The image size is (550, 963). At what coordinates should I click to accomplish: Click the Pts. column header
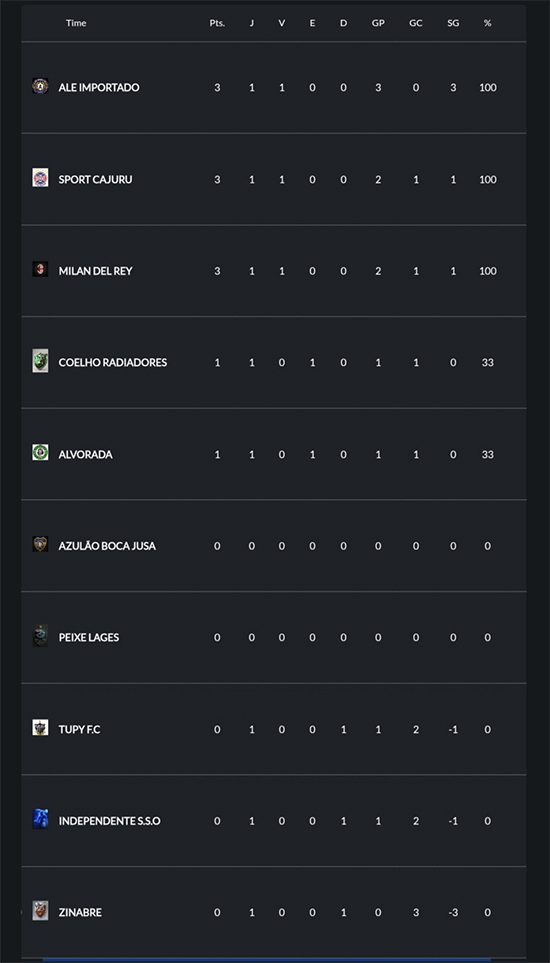coord(217,23)
